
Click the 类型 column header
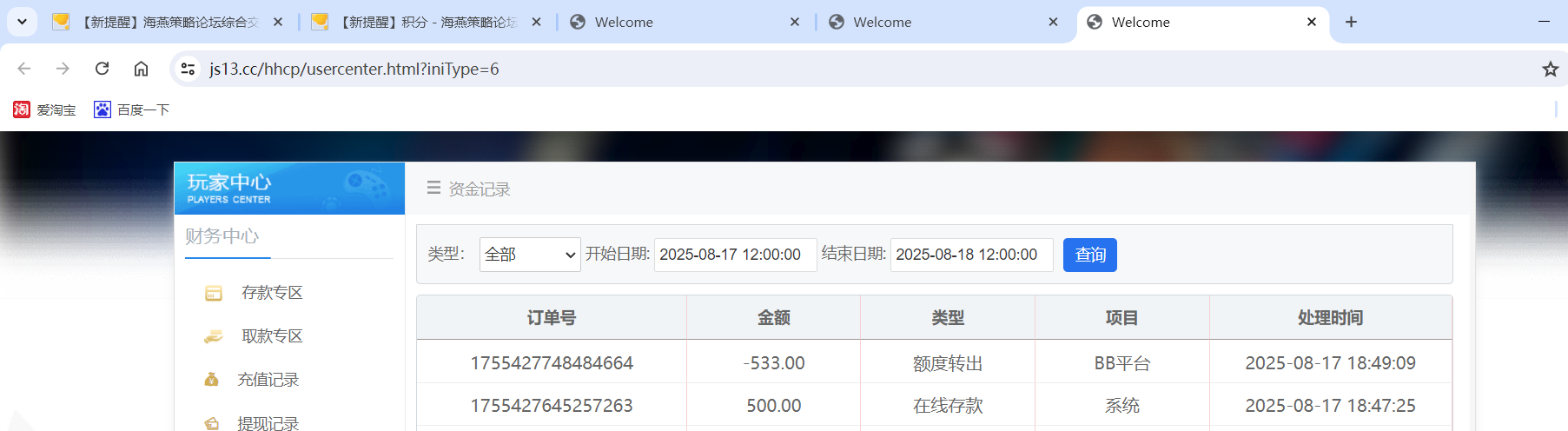[948, 318]
